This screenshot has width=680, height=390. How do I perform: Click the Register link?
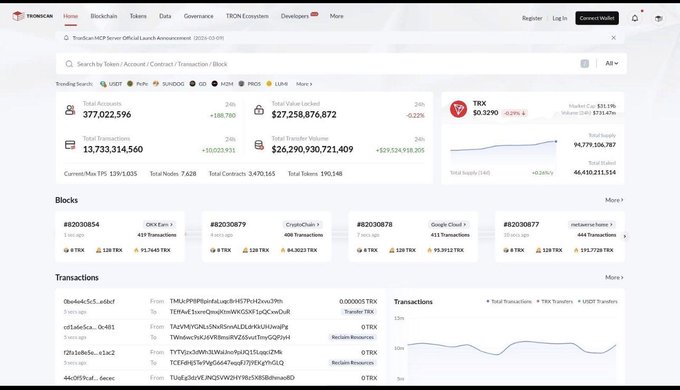(x=532, y=18)
